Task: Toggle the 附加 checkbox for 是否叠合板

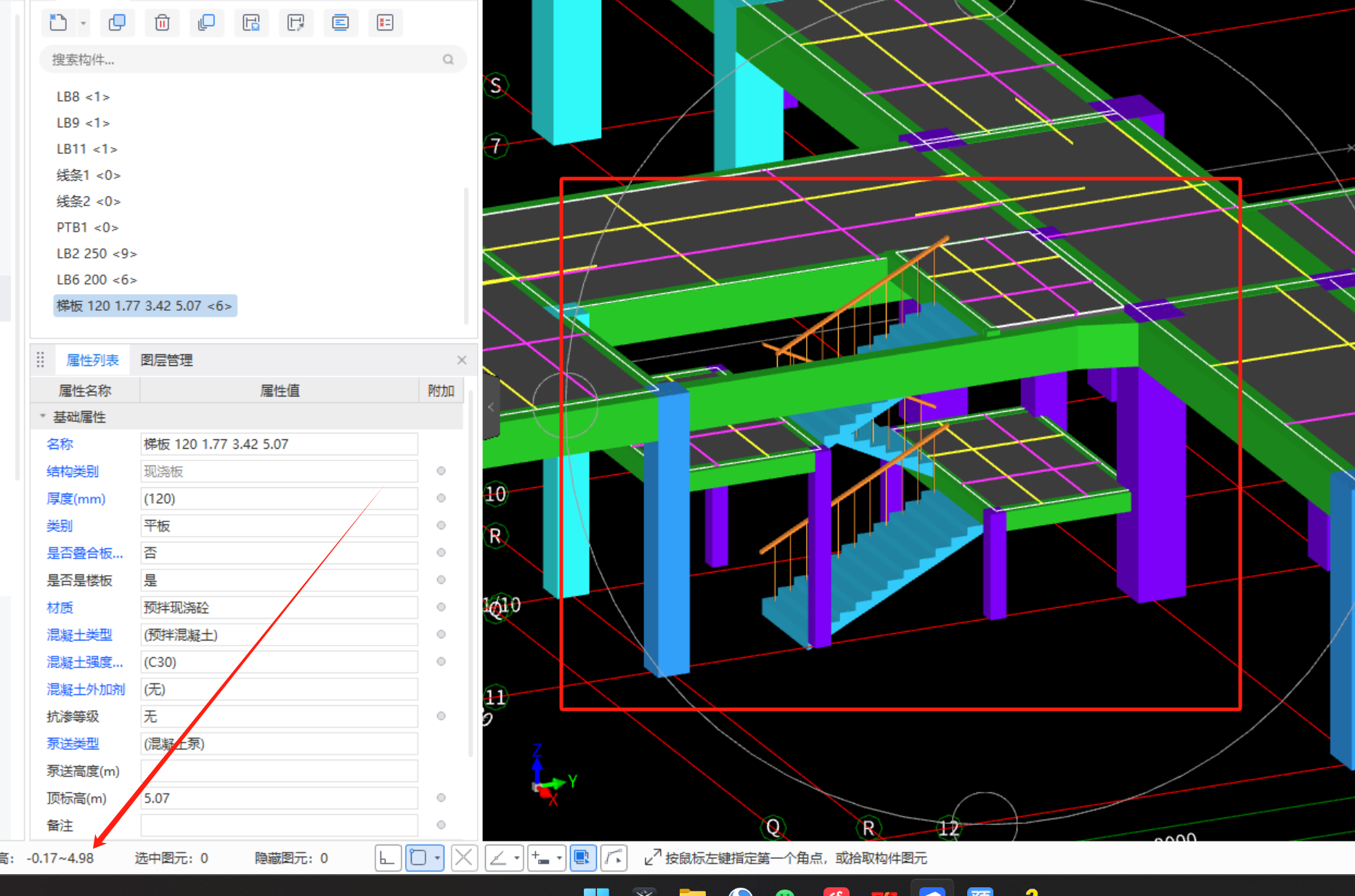Action: [441, 553]
